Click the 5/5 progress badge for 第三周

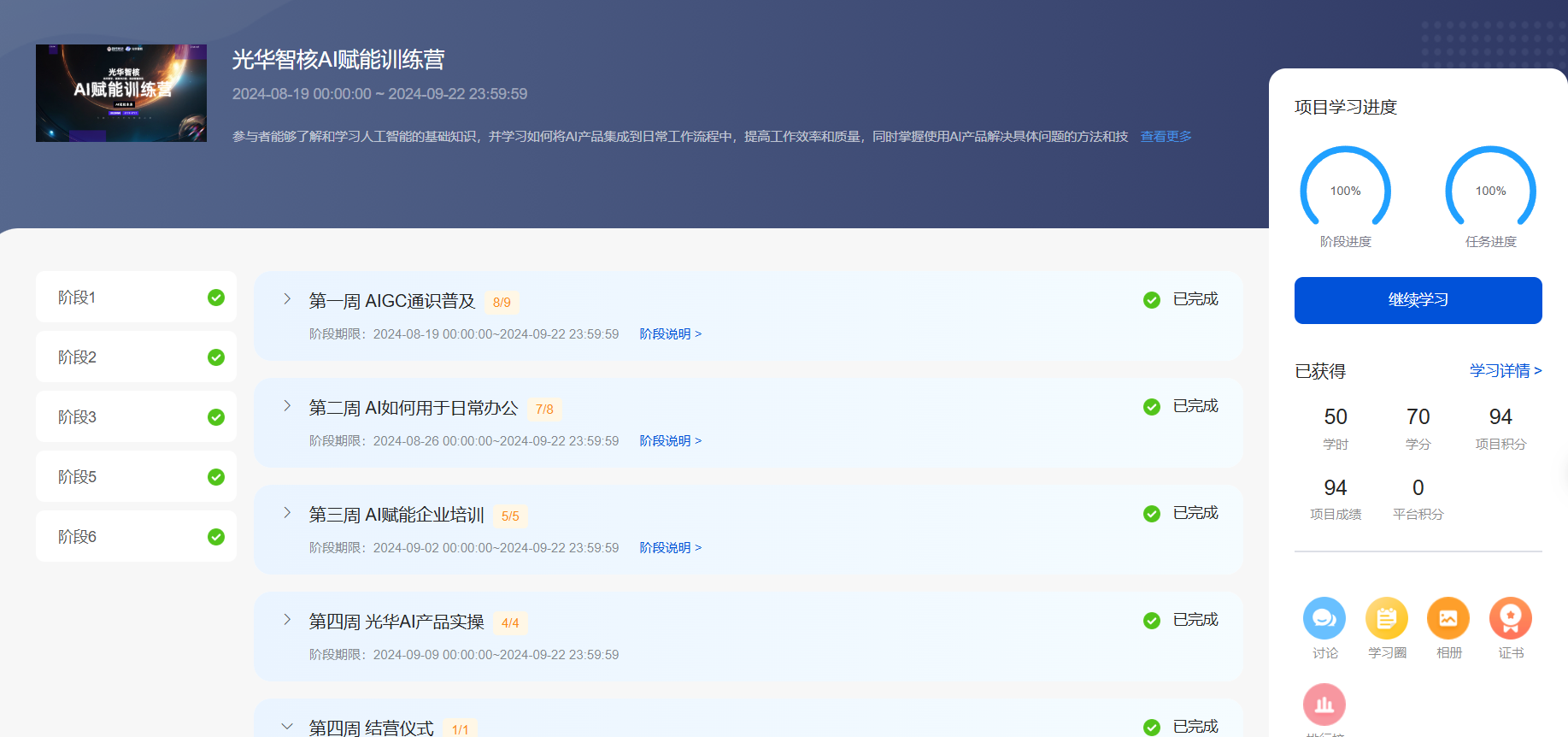click(510, 516)
